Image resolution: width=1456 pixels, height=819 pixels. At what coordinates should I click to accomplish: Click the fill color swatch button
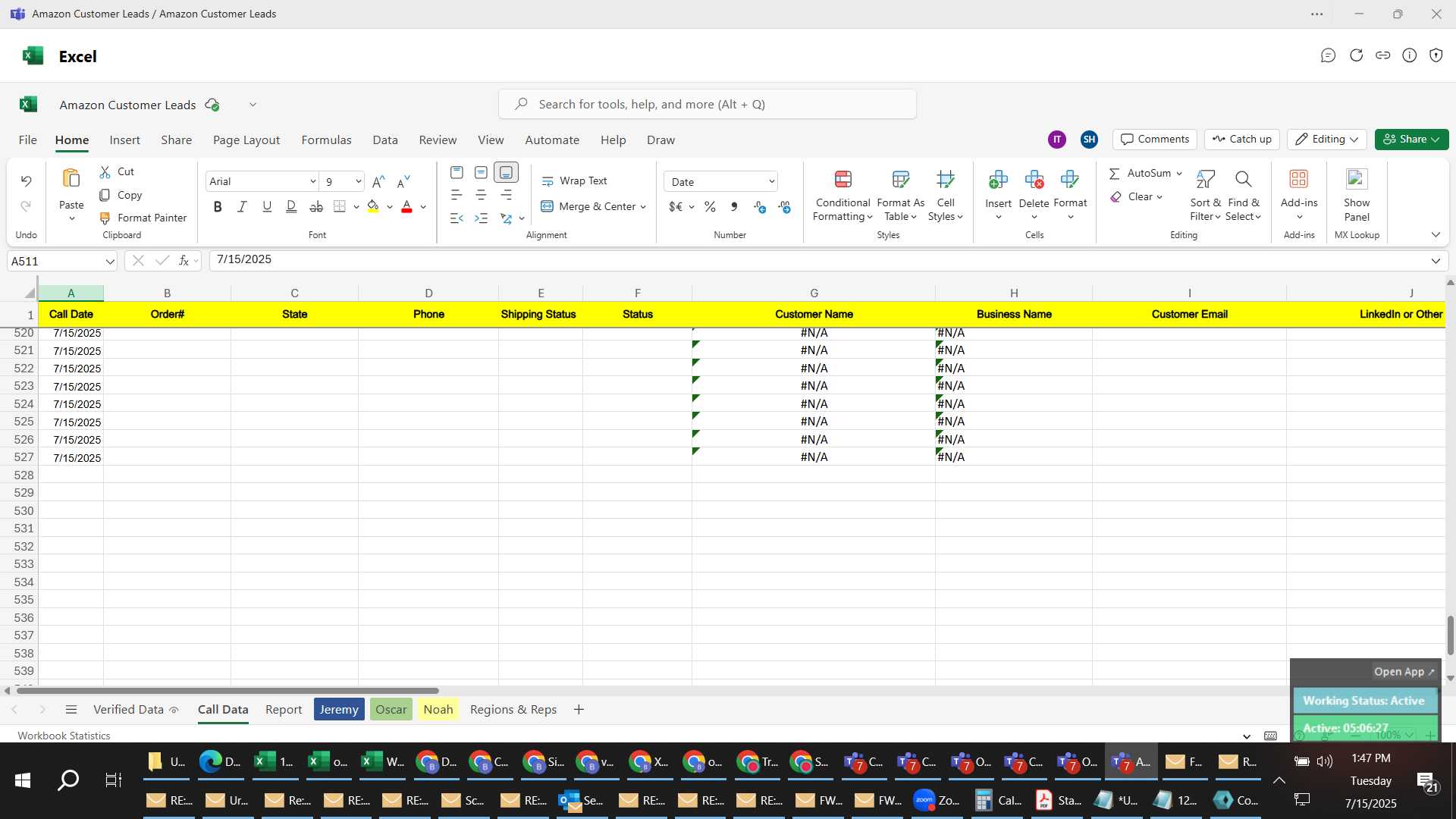(372, 206)
